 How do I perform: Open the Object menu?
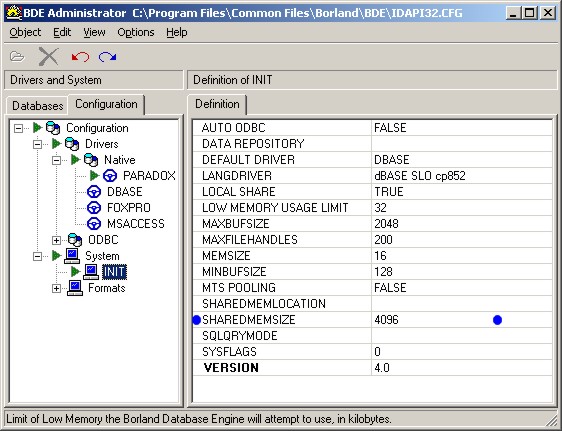[25, 32]
